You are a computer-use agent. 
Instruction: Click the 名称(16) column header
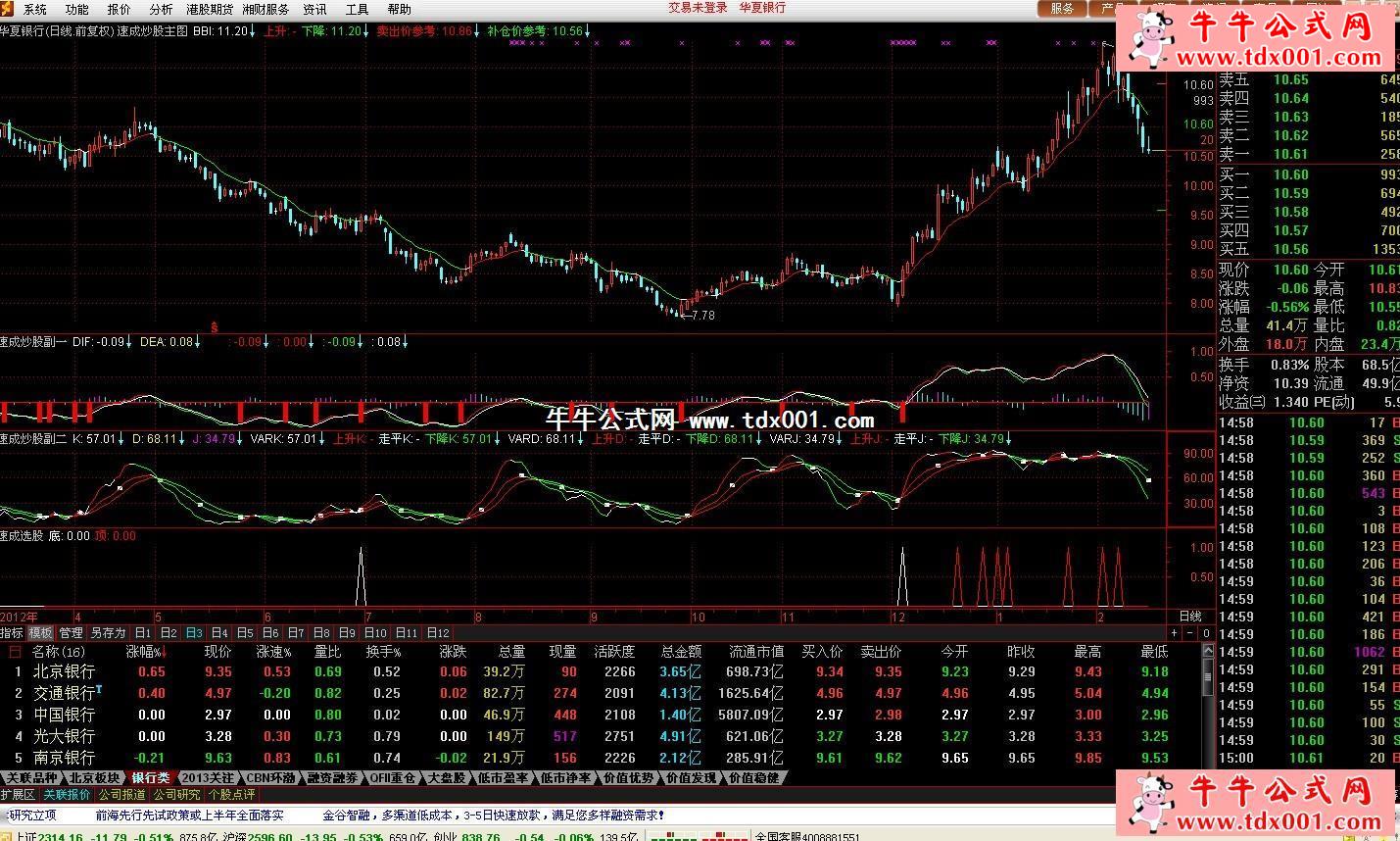point(59,651)
